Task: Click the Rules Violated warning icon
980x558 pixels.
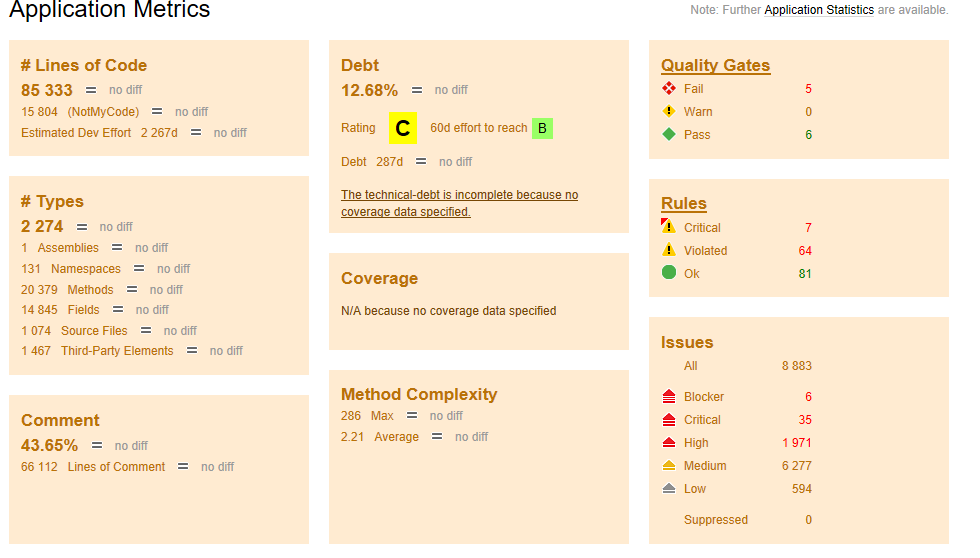Action: coord(669,250)
